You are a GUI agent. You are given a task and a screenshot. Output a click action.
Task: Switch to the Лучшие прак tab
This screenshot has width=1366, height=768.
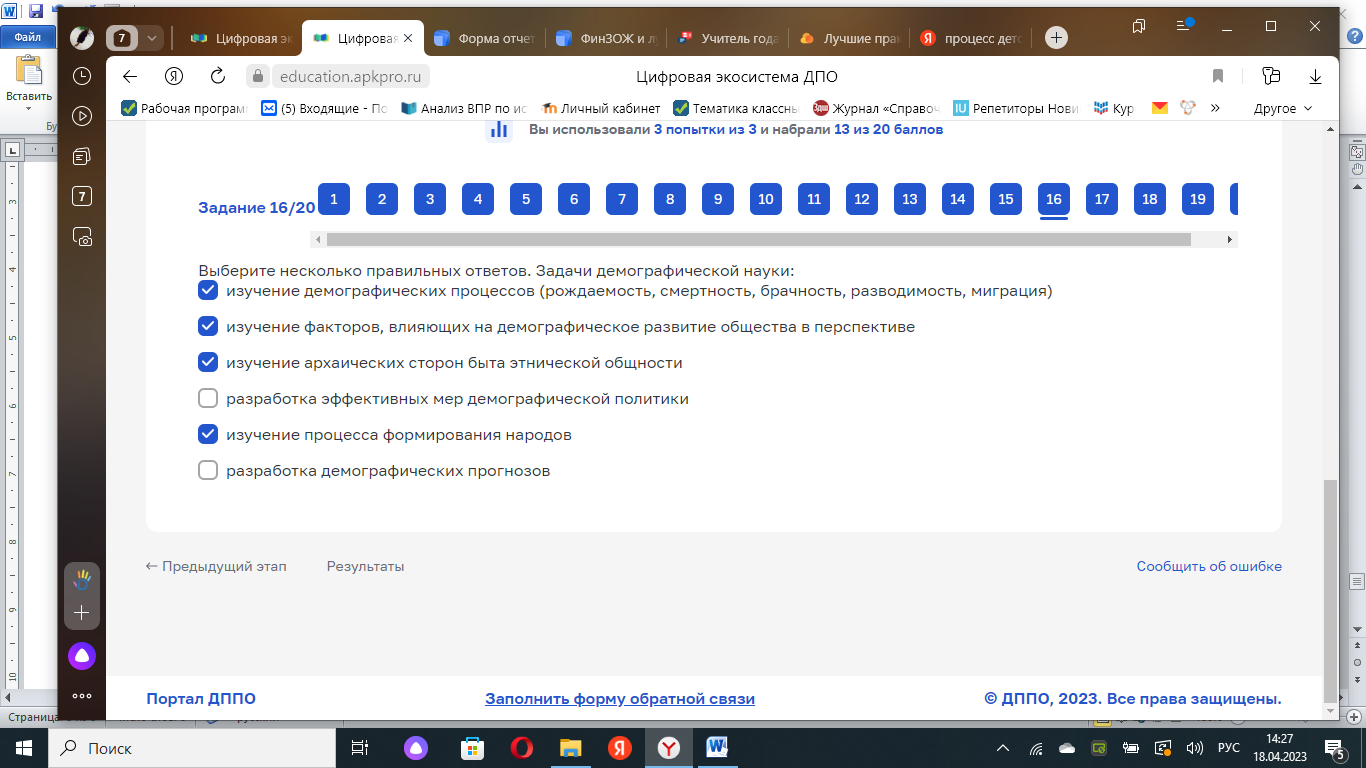pyautogui.click(x=849, y=38)
